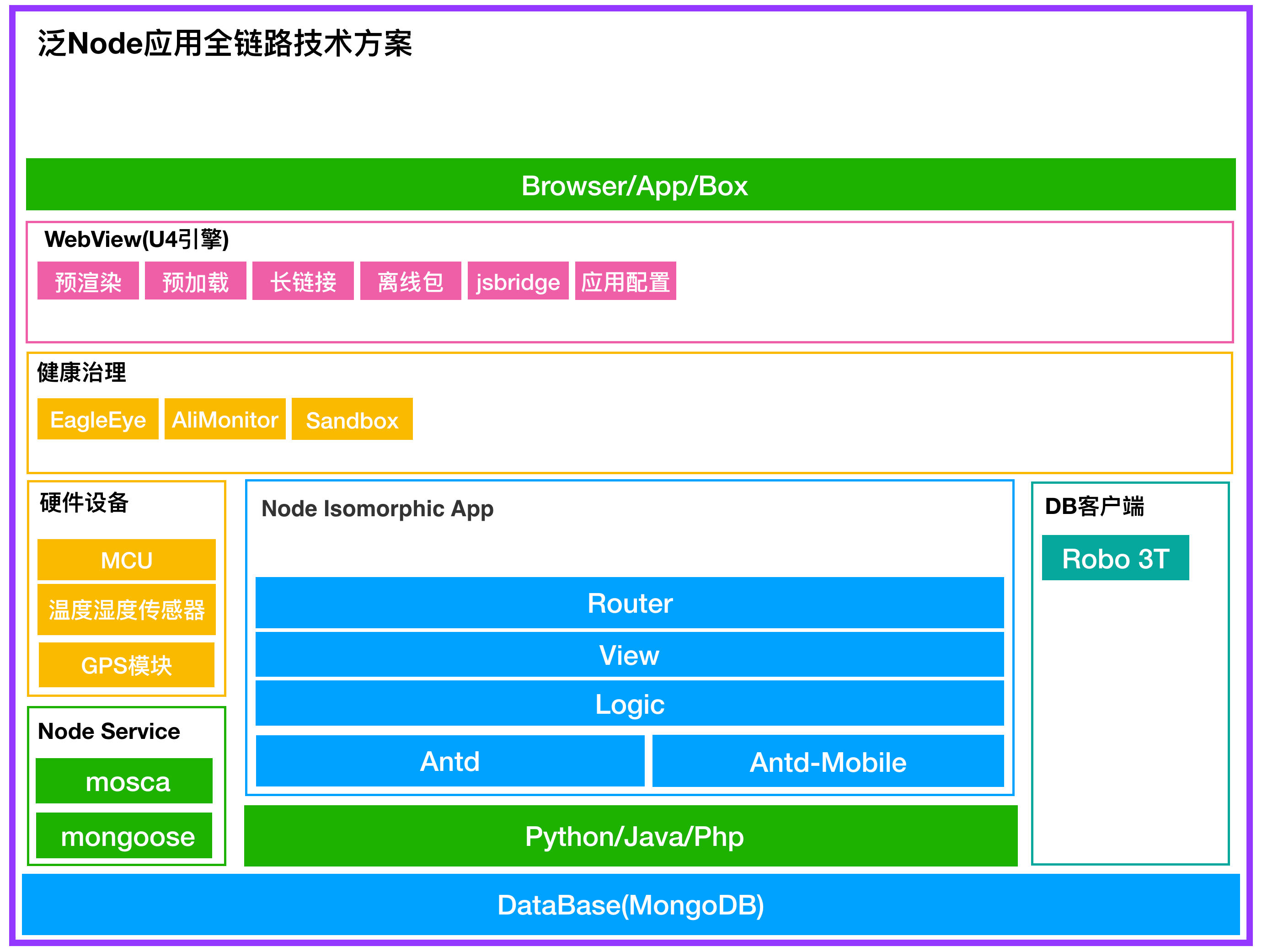1262x952 pixels.
Task: Select the View bar
Action: (x=629, y=655)
